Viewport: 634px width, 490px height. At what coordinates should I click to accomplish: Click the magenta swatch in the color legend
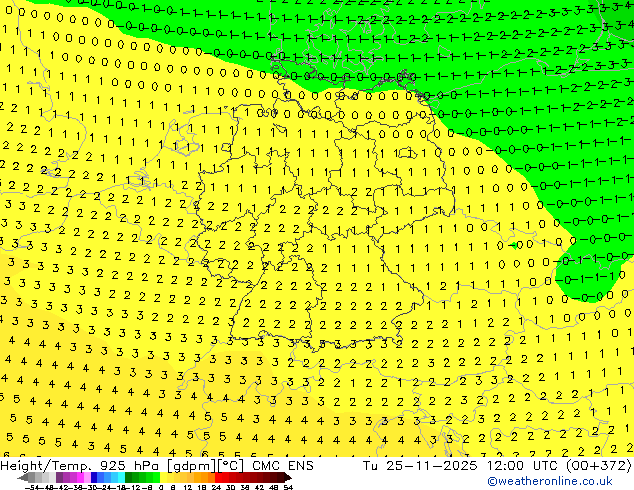click(x=80, y=477)
